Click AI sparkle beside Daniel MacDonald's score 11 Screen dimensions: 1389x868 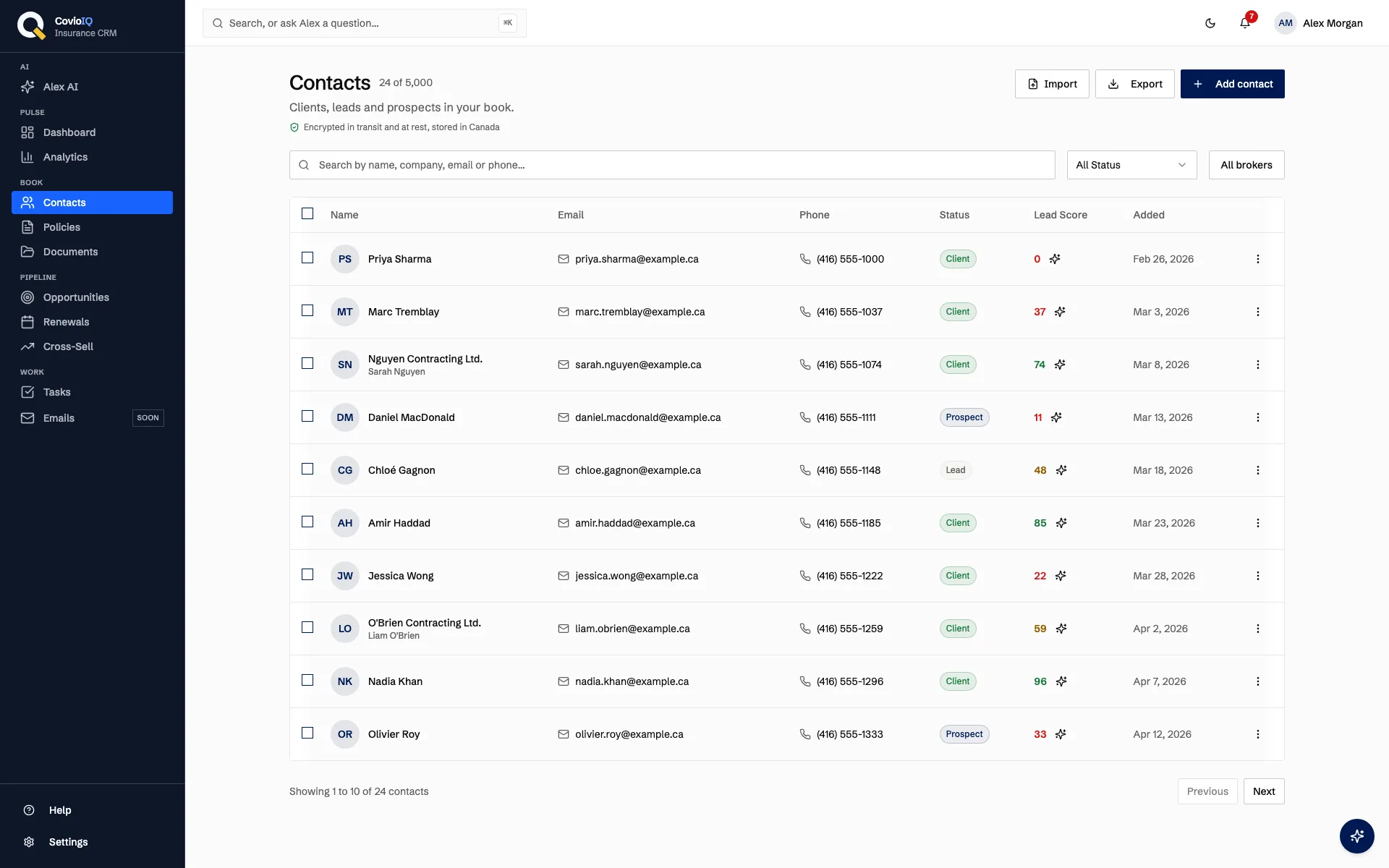1056,417
